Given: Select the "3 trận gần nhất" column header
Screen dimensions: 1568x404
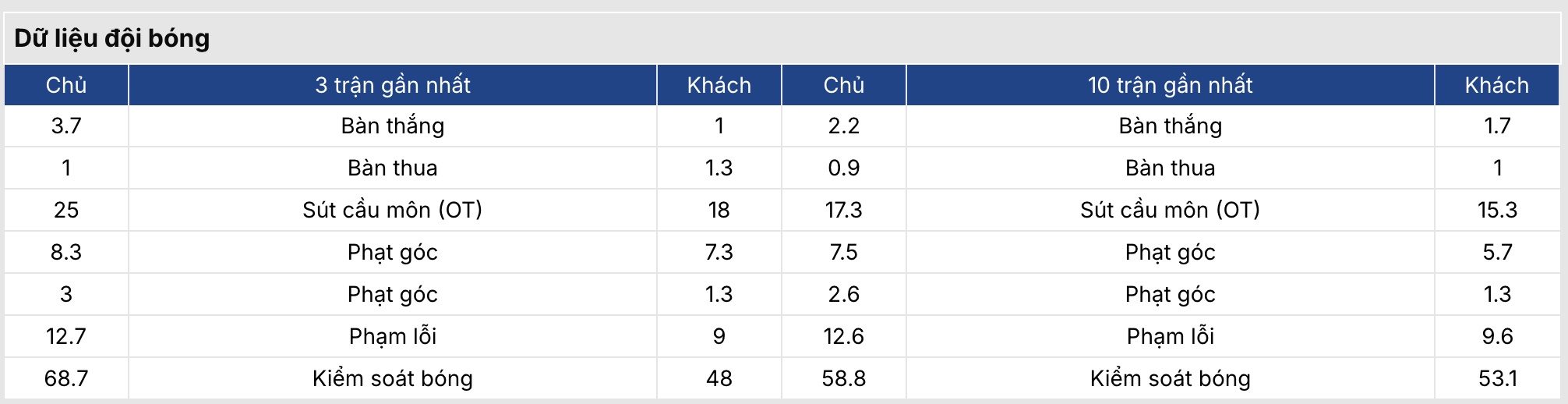Looking at the screenshot, I should click(393, 85).
